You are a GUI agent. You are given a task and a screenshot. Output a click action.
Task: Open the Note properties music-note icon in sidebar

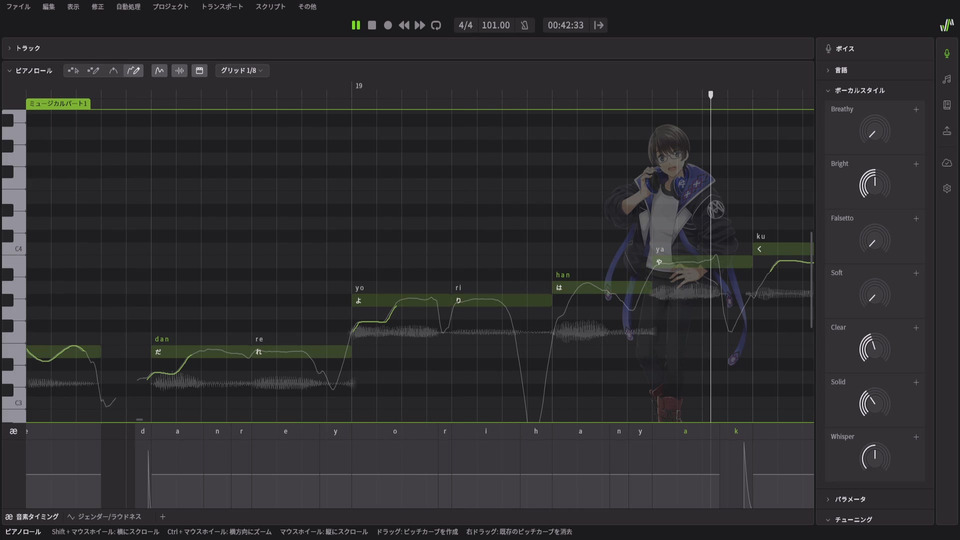(x=947, y=79)
